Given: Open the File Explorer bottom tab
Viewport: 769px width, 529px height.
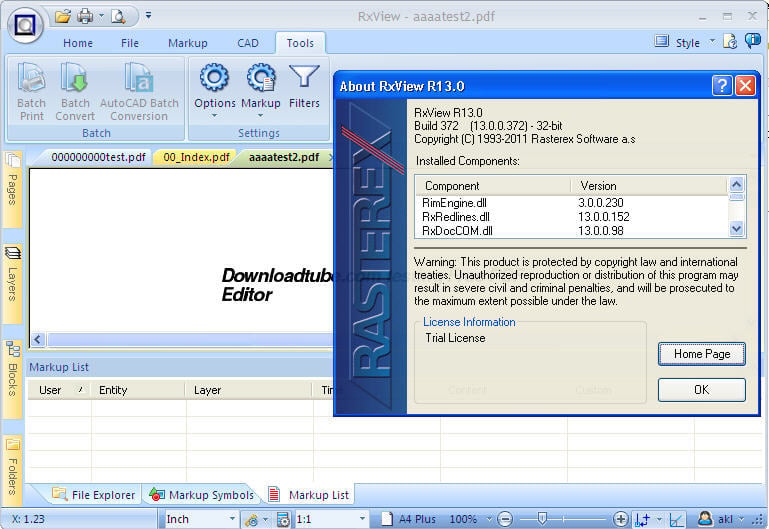Looking at the screenshot, I should (94, 495).
